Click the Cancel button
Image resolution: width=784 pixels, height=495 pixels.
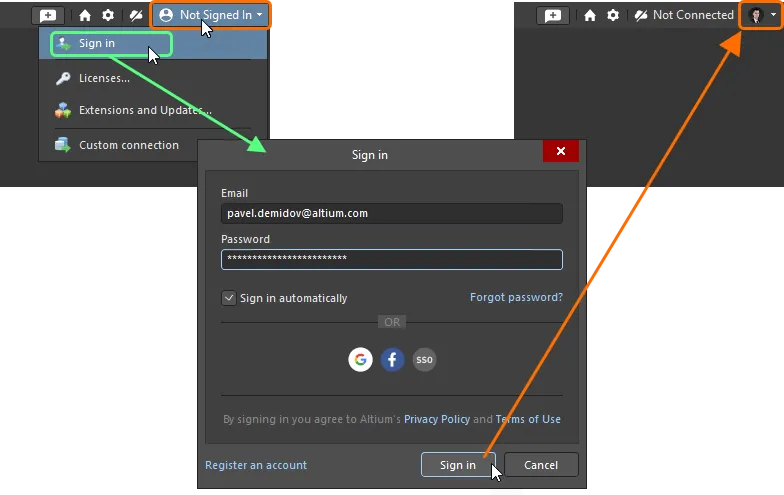[x=541, y=465]
